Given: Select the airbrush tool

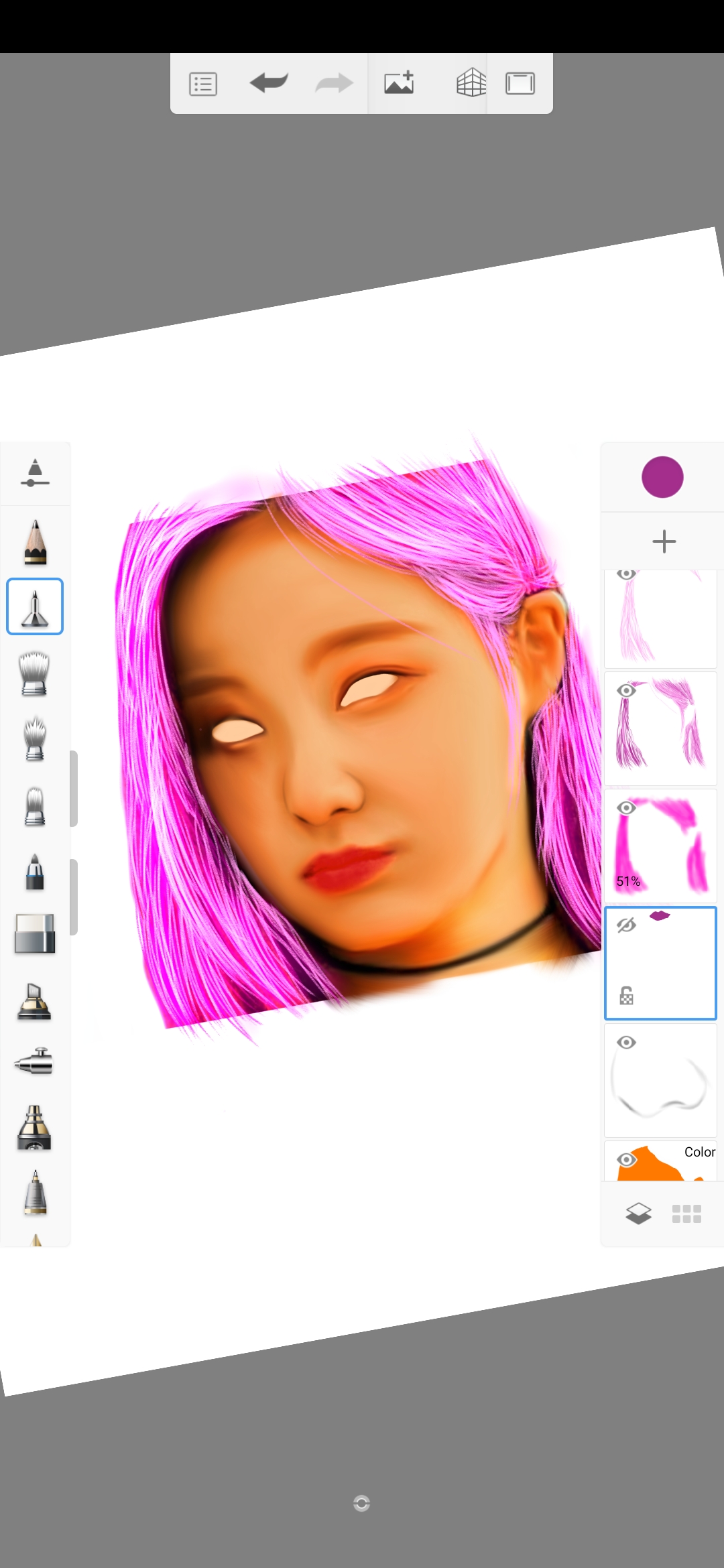Looking at the screenshot, I should (x=35, y=1061).
